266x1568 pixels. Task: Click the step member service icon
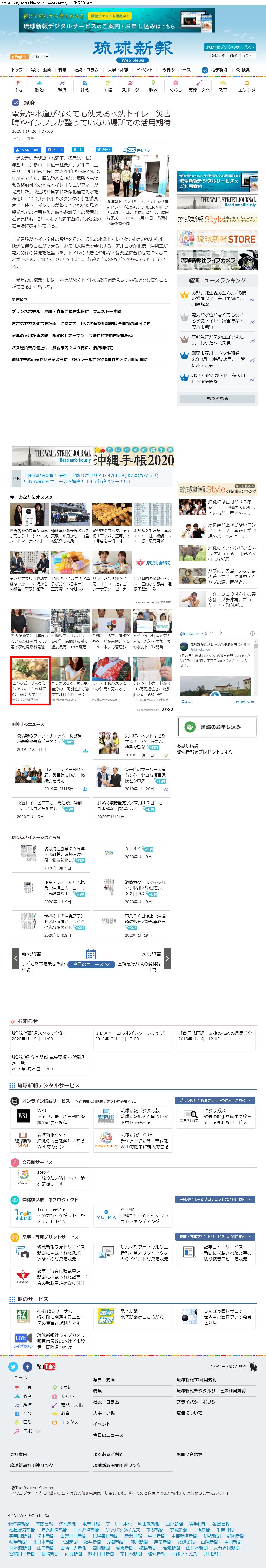coord(22,1178)
